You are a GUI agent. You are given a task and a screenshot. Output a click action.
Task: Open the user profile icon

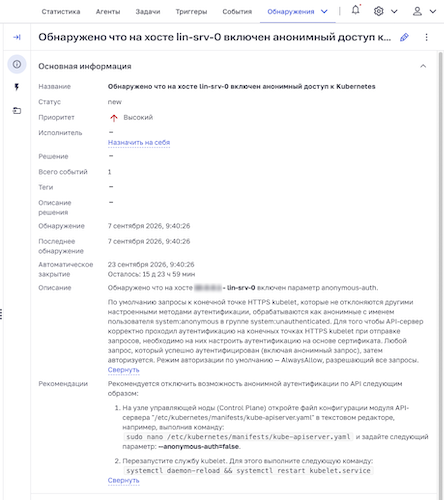click(x=417, y=11)
